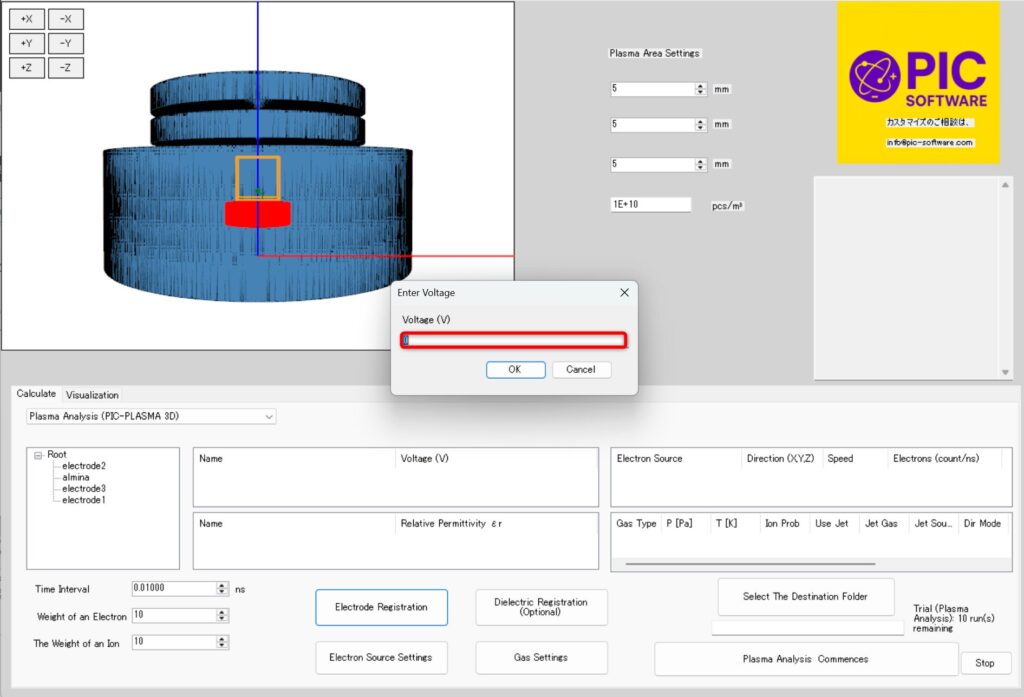The height and width of the screenshot is (697, 1024).
Task: Cancel the Enter Voltage dialog
Action: coord(580,369)
